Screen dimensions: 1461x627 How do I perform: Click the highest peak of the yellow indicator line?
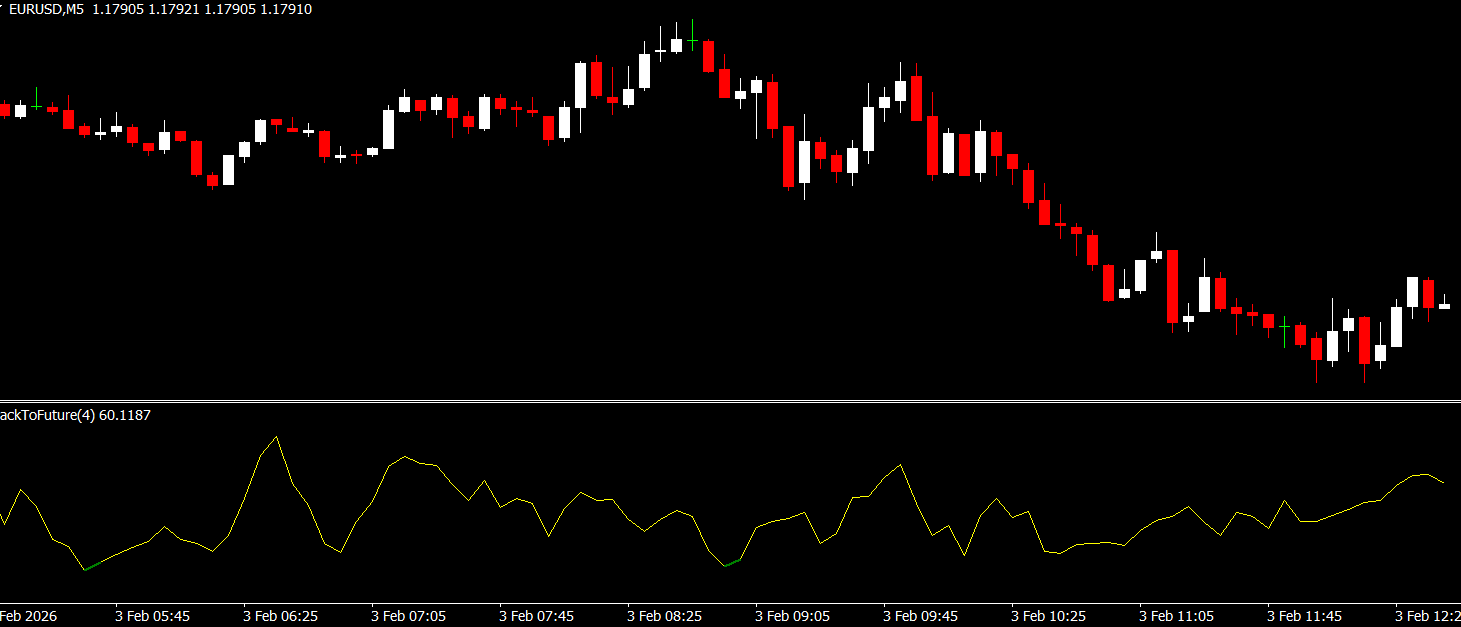pos(276,437)
